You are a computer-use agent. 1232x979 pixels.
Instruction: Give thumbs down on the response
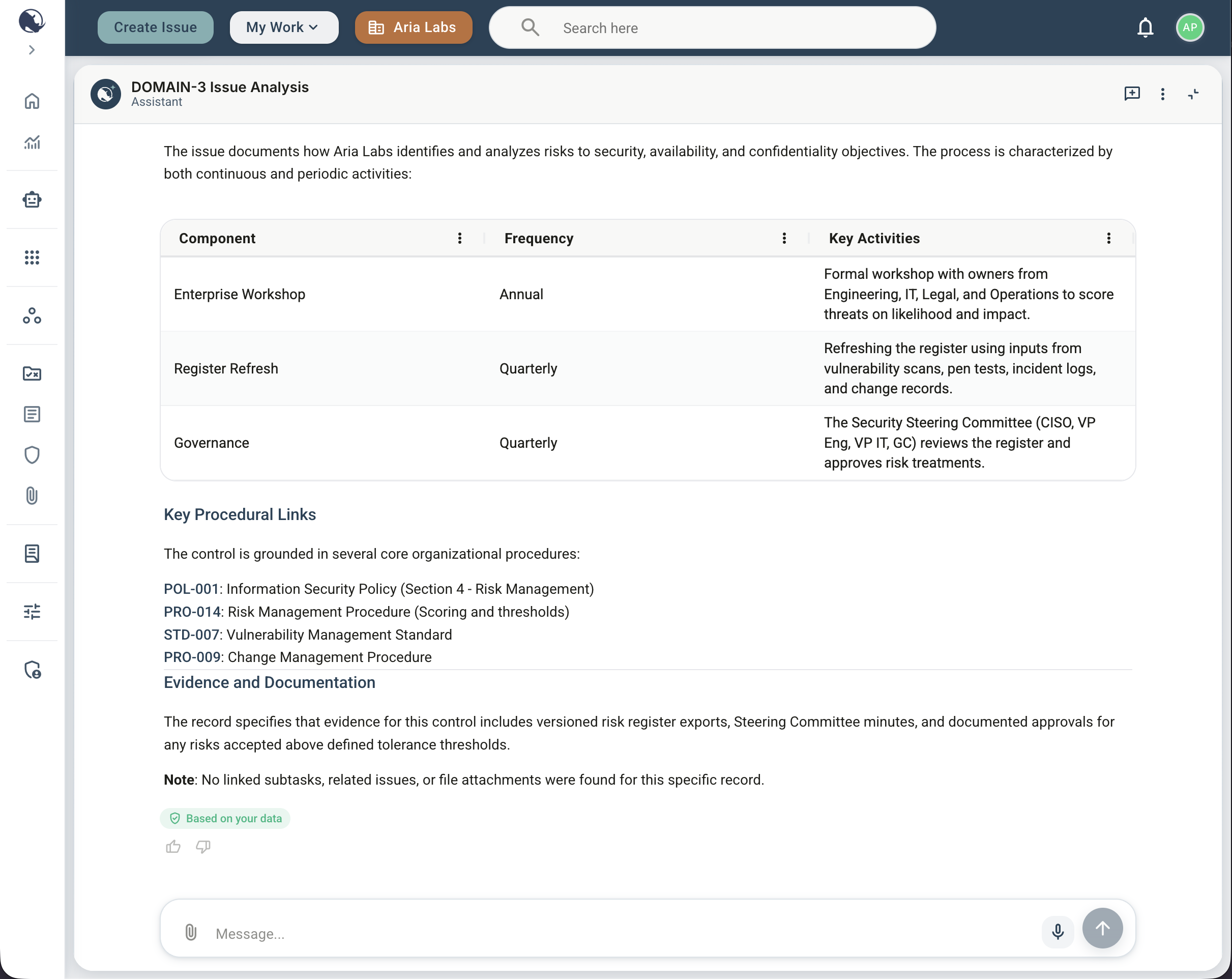203,846
